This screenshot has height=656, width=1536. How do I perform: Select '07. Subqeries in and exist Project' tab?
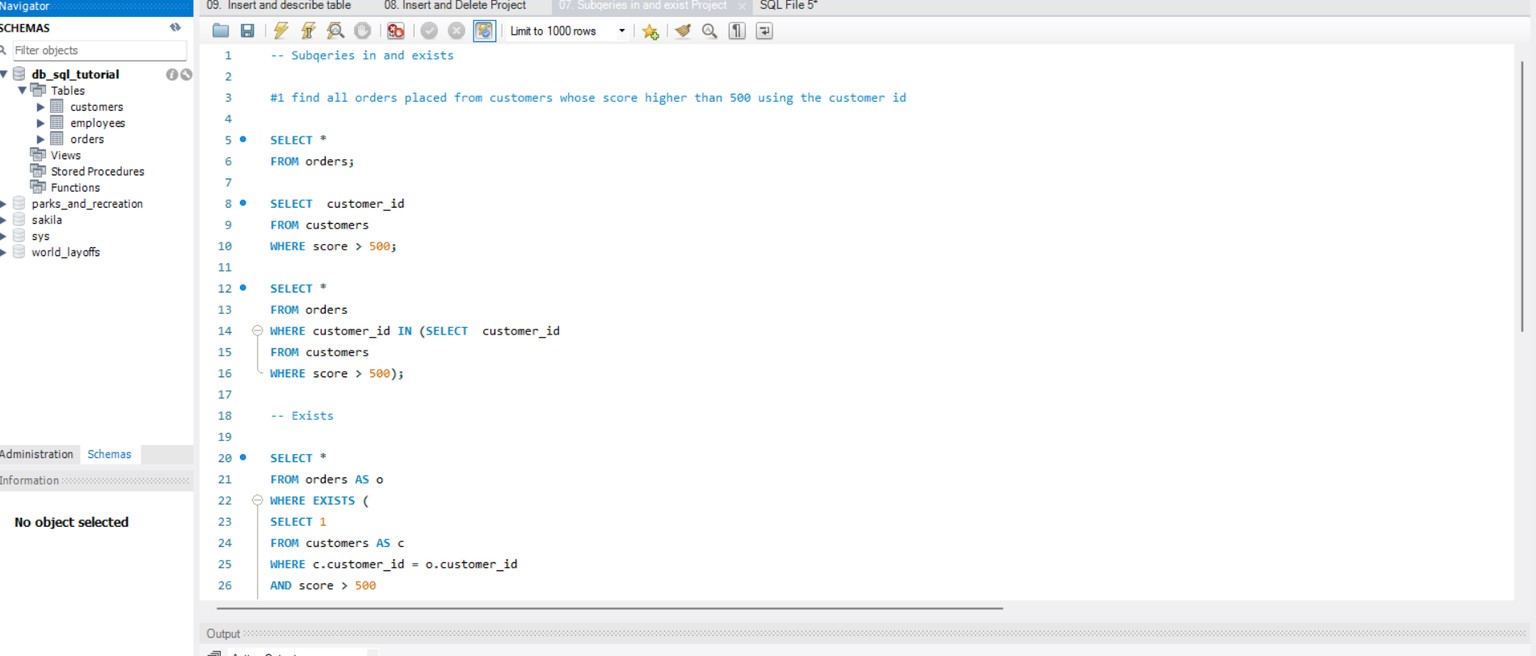pos(643,6)
